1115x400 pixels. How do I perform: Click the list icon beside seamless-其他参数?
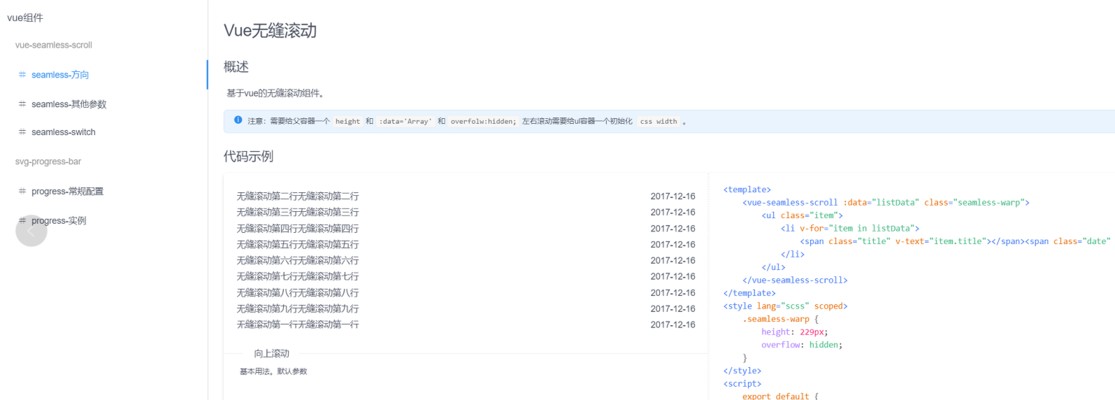[22, 104]
